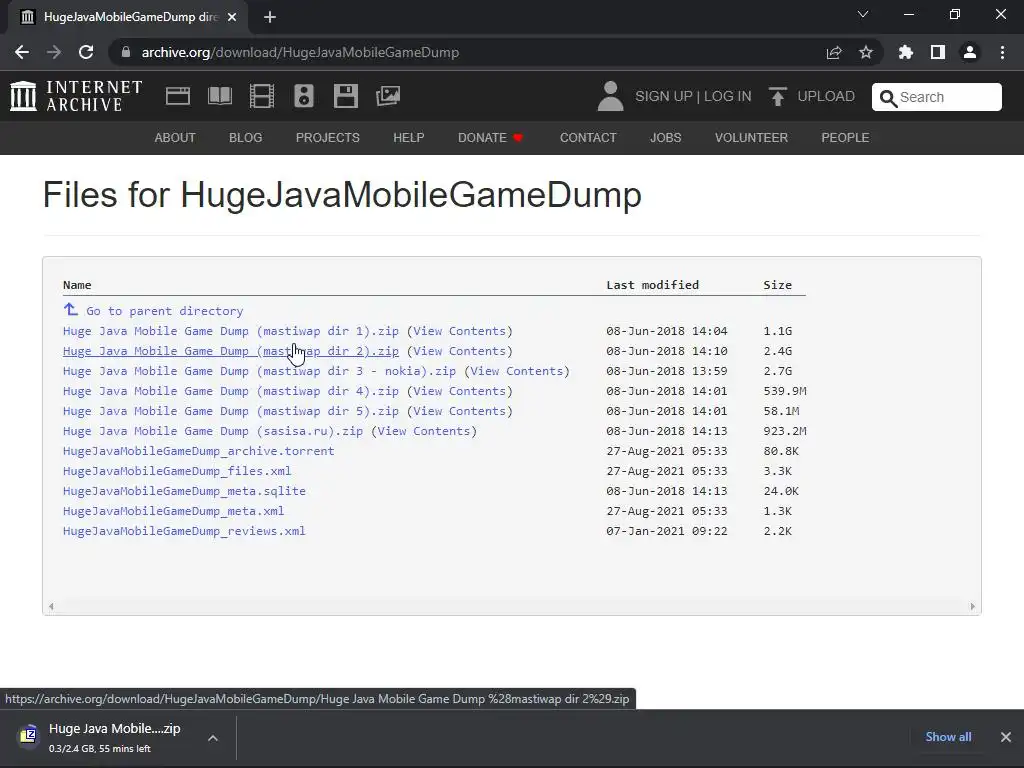Image resolution: width=1024 pixels, height=768 pixels.
Task: Open HugeJavaMobileGameDump_archive.torrent
Action: pyautogui.click(x=199, y=451)
